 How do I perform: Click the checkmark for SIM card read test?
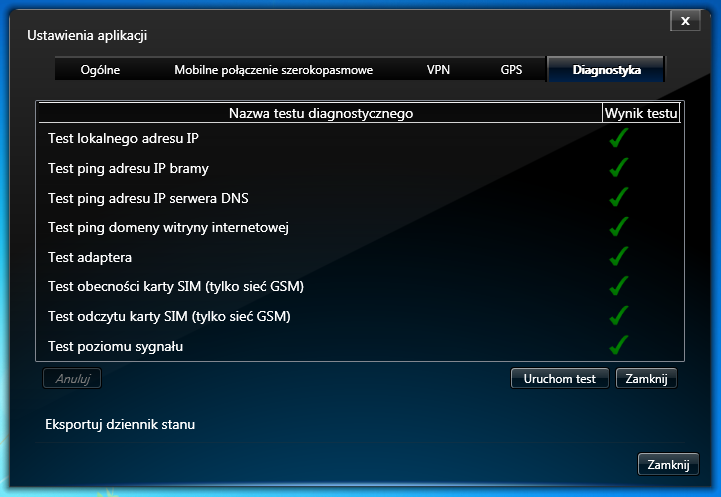618,316
